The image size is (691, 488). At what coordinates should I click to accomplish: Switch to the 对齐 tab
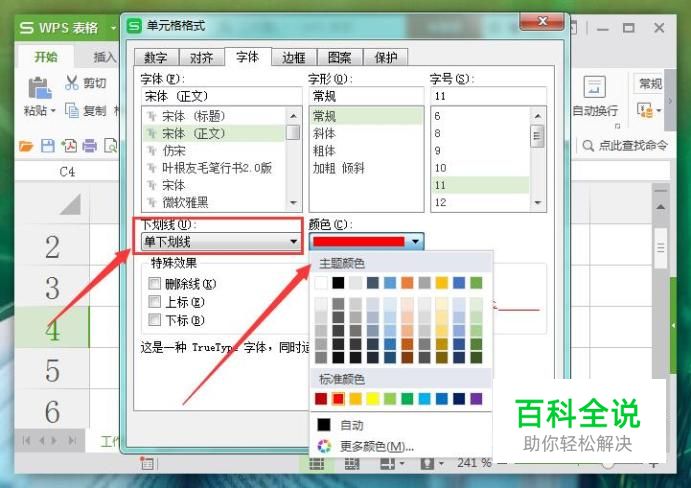tap(201, 57)
